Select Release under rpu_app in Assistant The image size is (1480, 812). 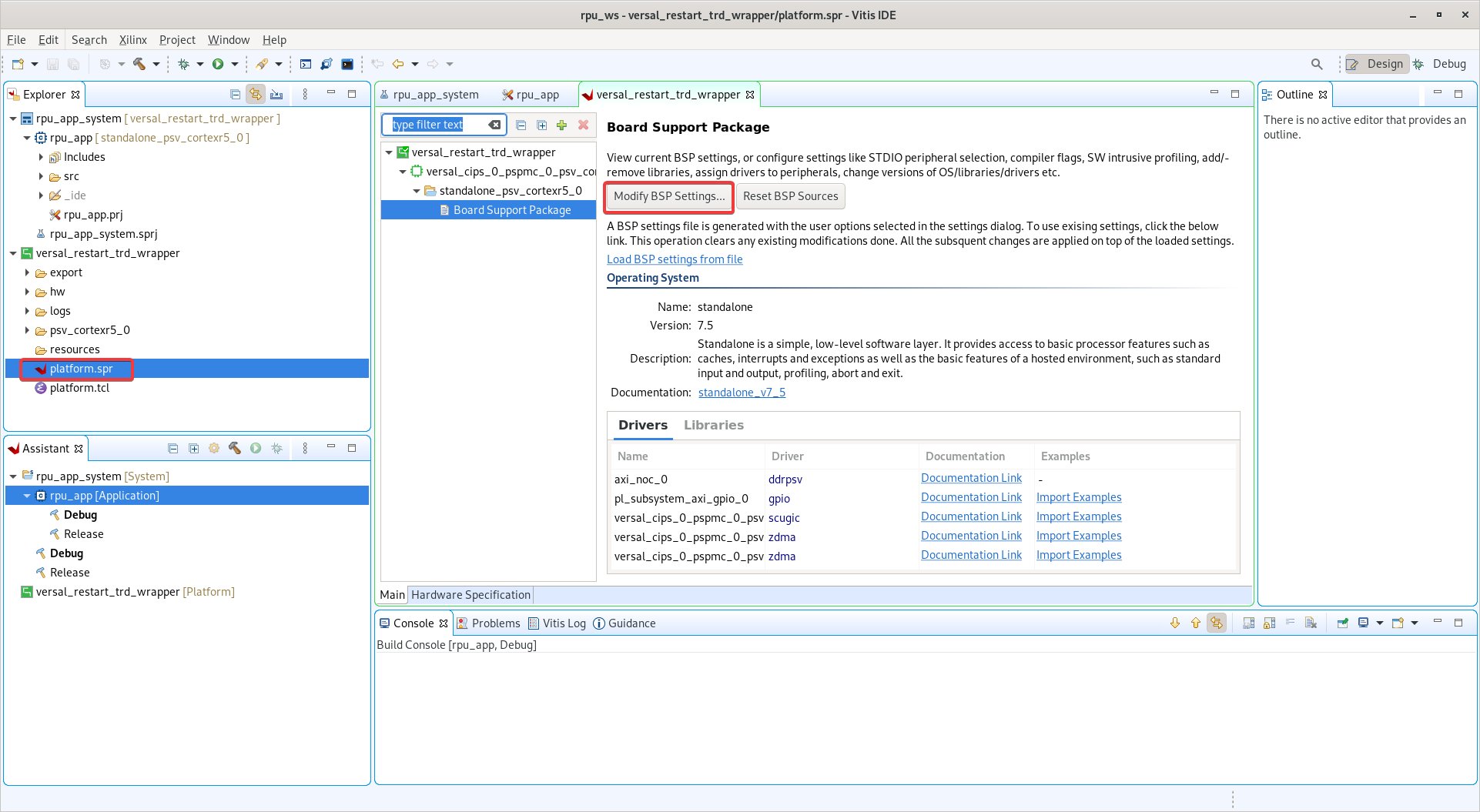83,534
